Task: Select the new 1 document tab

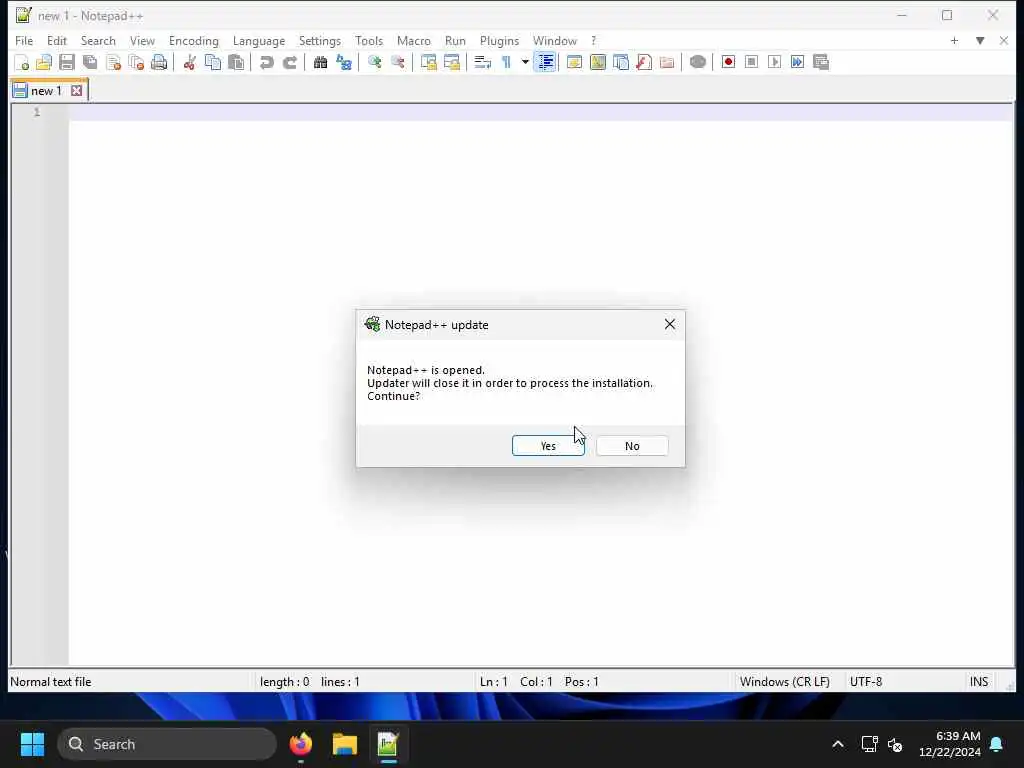Action: 47,91
